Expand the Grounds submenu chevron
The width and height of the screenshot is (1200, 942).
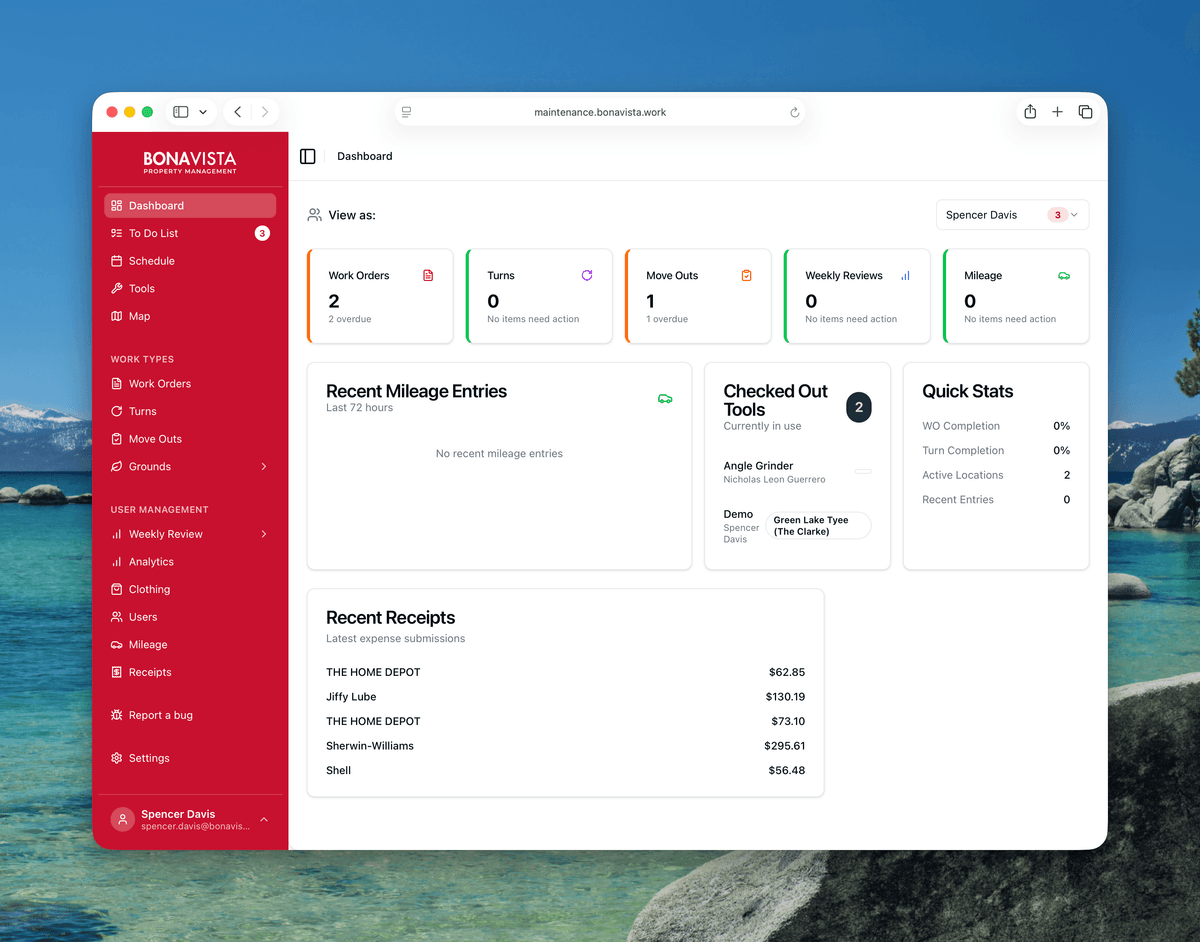click(x=264, y=466)
